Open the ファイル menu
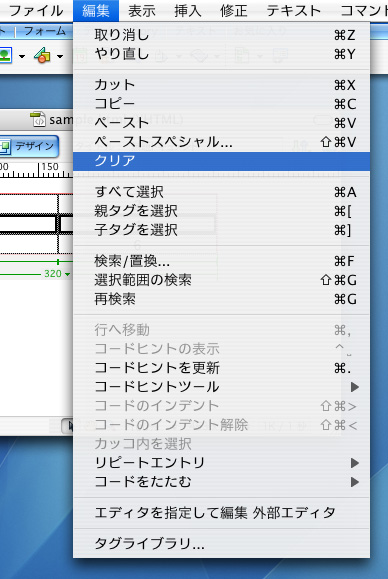Viewport: 388px width, 579px height. 36,11
